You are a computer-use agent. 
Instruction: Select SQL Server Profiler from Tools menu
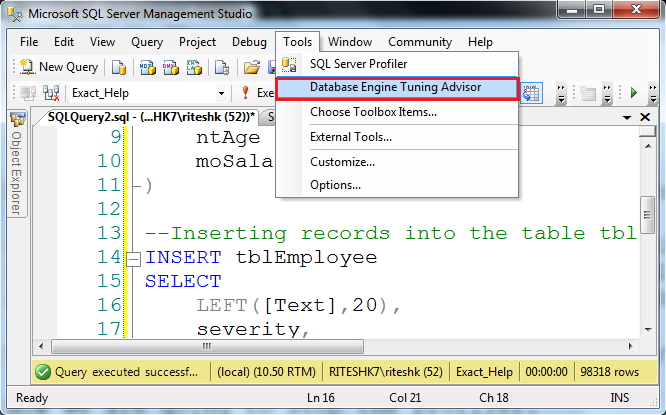[x=397, y=64]
